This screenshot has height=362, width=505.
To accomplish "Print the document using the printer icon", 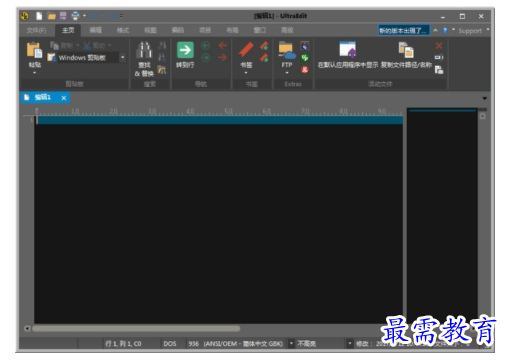I will coord(75,16).
